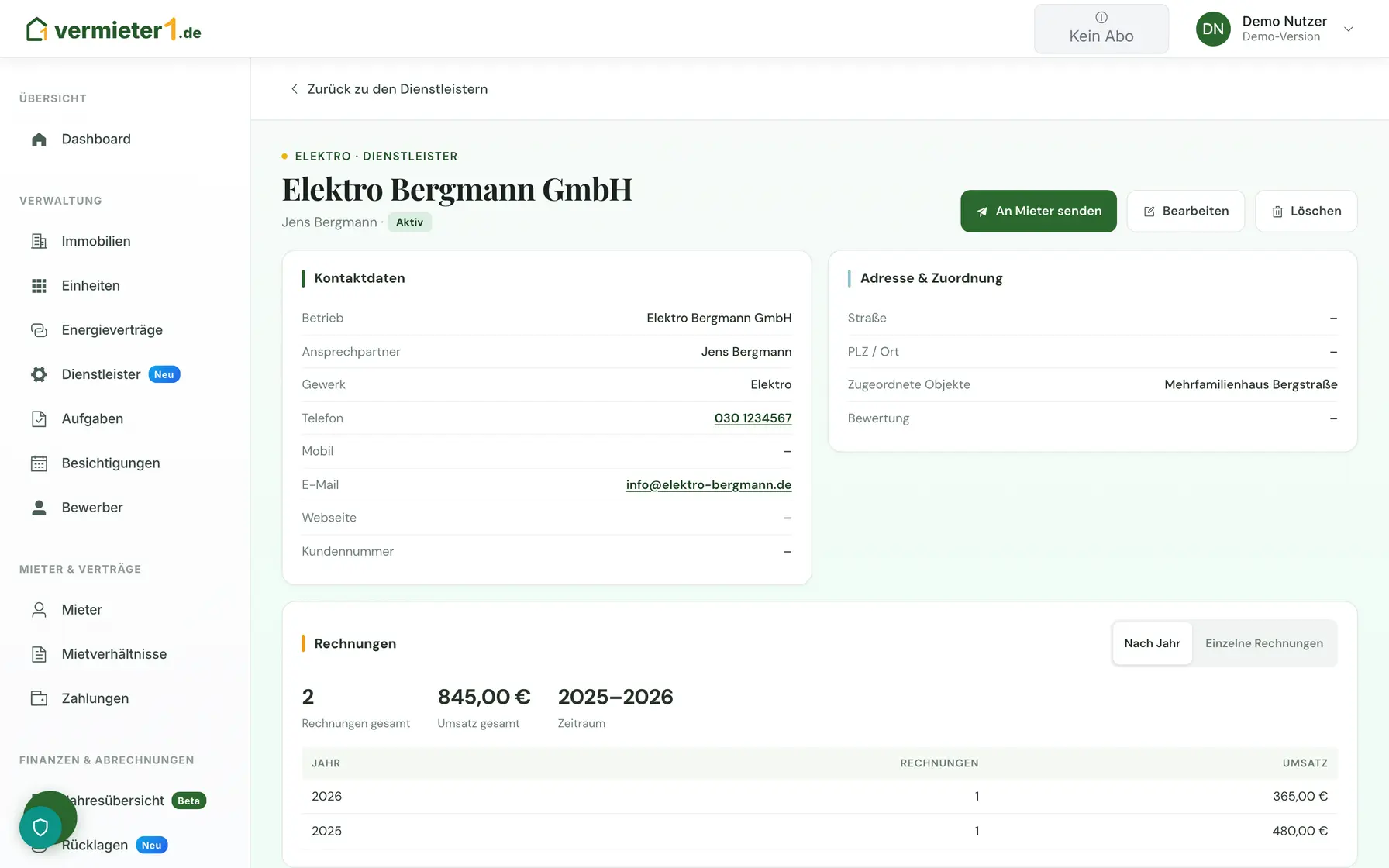Click Mehrfamilienhaus Bergstraße assigned object

pyautogui.click(x=1250, y=385)
